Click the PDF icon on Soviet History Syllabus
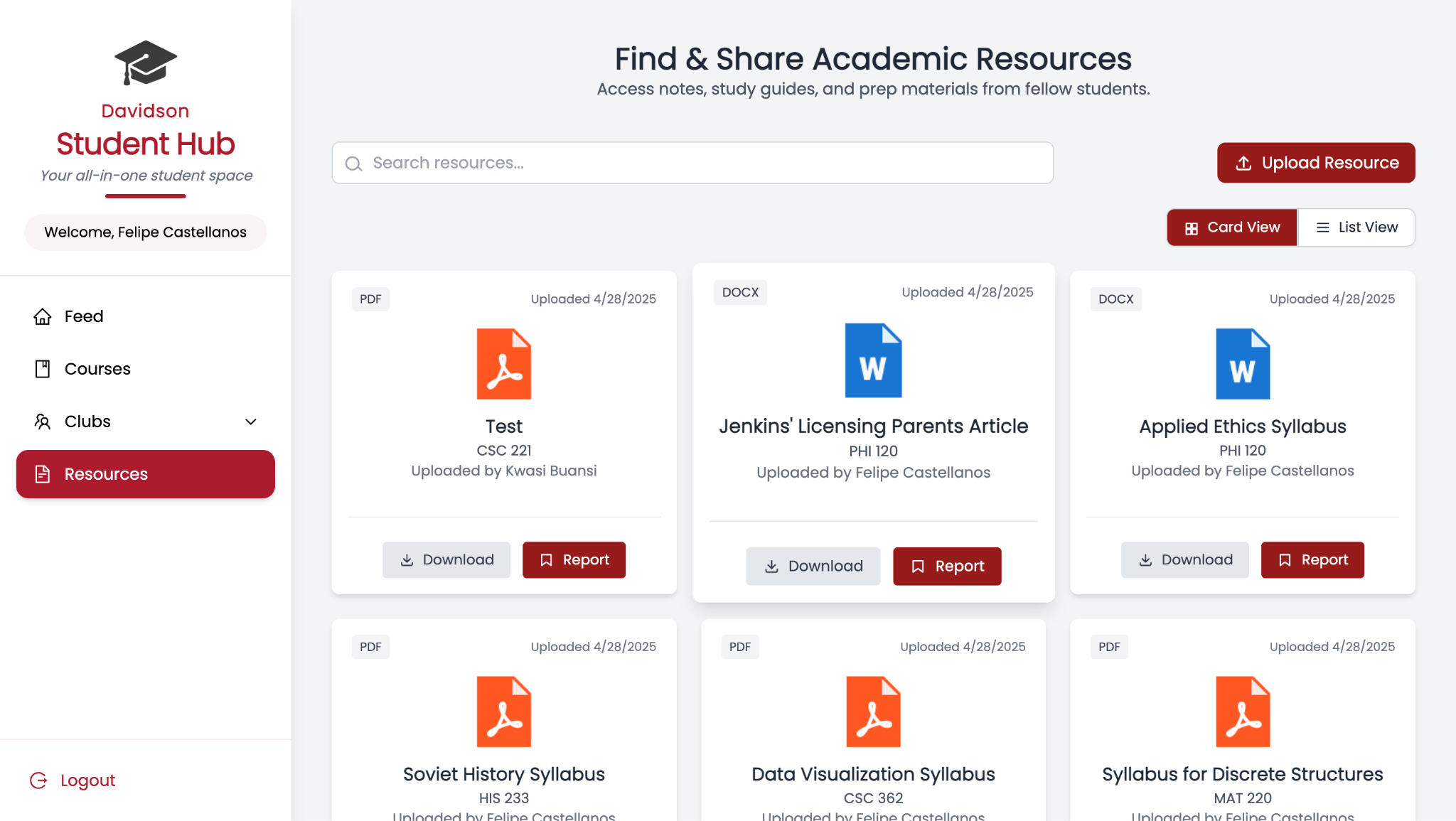Image resolution: width=1456 pixels, height=821 pixels. [504, 711]
